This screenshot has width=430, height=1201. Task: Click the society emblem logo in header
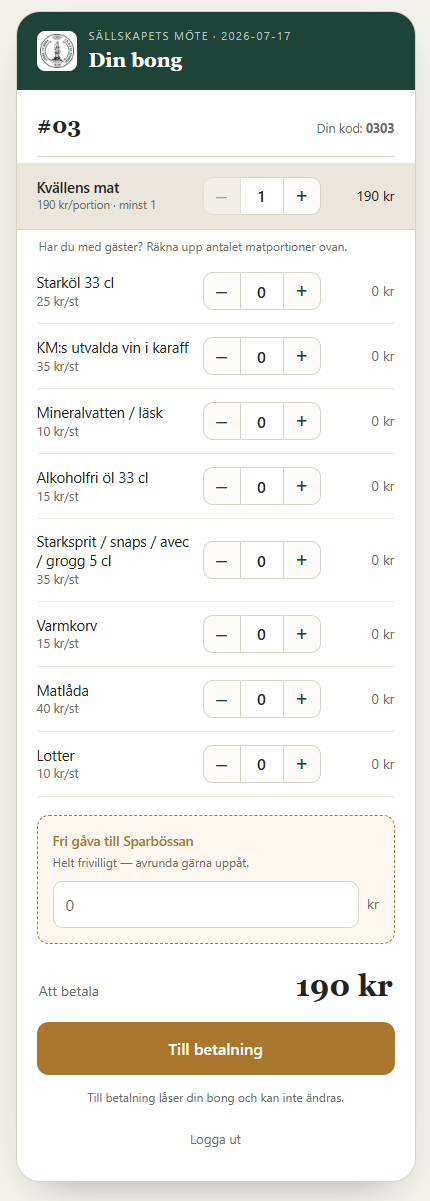57,51
